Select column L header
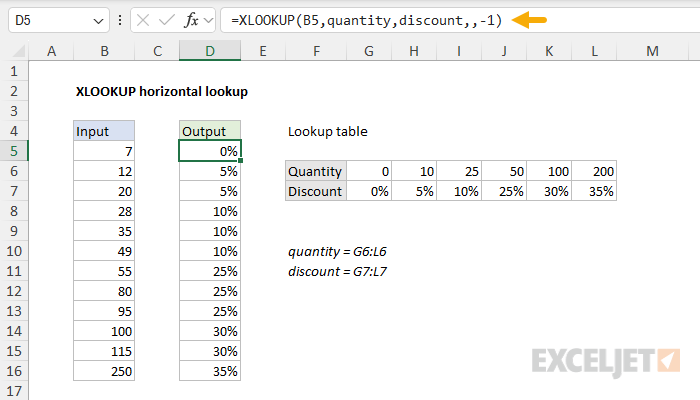Screen dimensions: 700x400 point(594,51)
